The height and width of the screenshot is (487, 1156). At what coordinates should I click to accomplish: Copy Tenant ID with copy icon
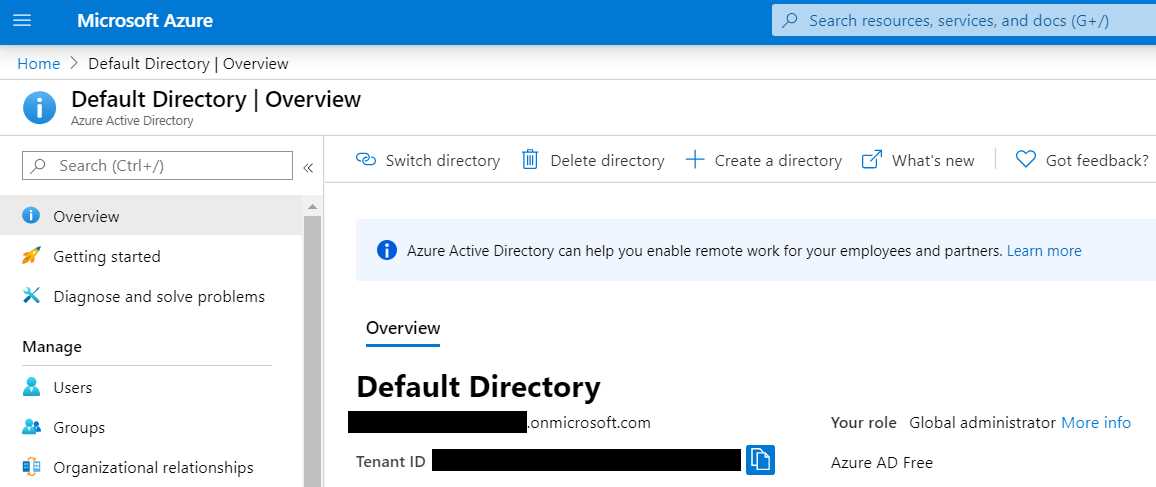point(760,460)
